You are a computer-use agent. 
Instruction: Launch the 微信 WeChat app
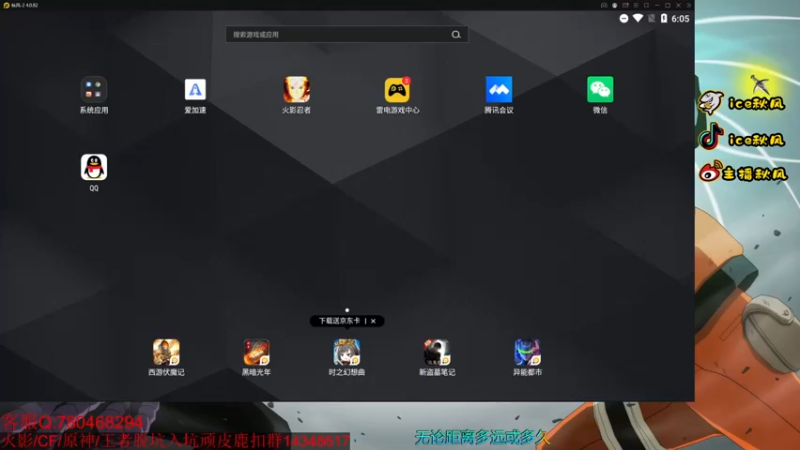tap(600, 90)
